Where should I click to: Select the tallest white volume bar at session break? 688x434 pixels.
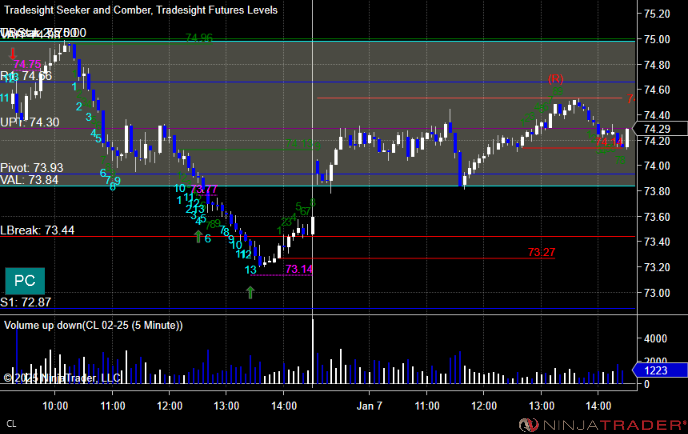[313, 352]
